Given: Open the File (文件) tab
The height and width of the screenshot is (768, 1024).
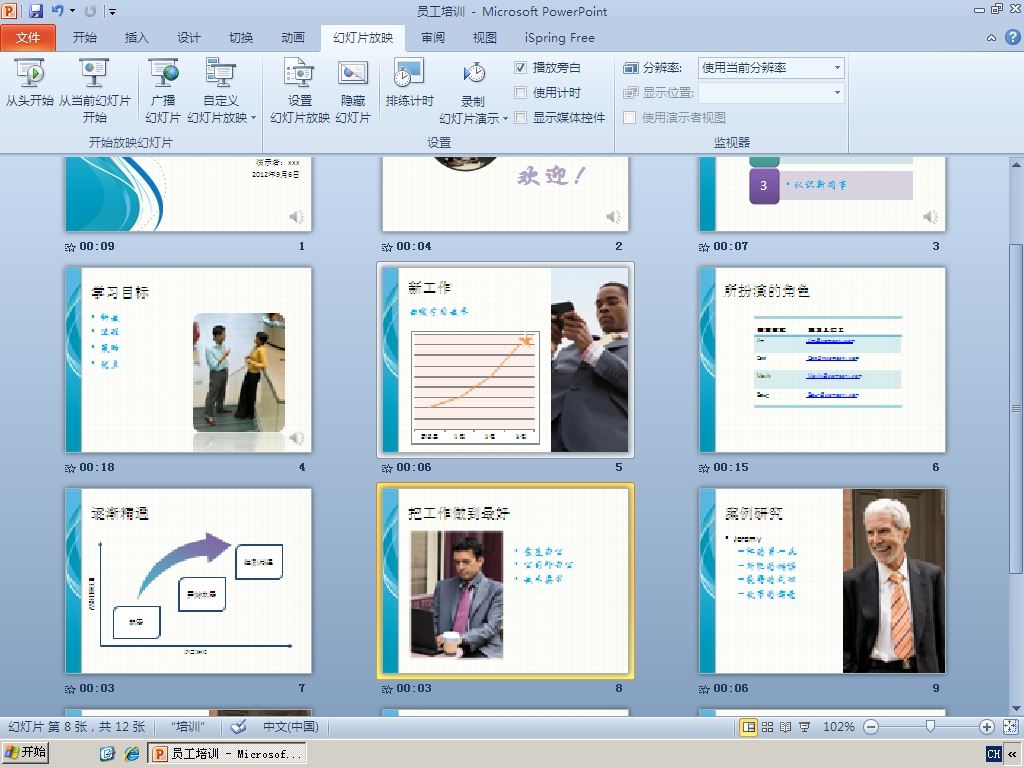Looking at the screenshot, I should [x=28, y=38].
